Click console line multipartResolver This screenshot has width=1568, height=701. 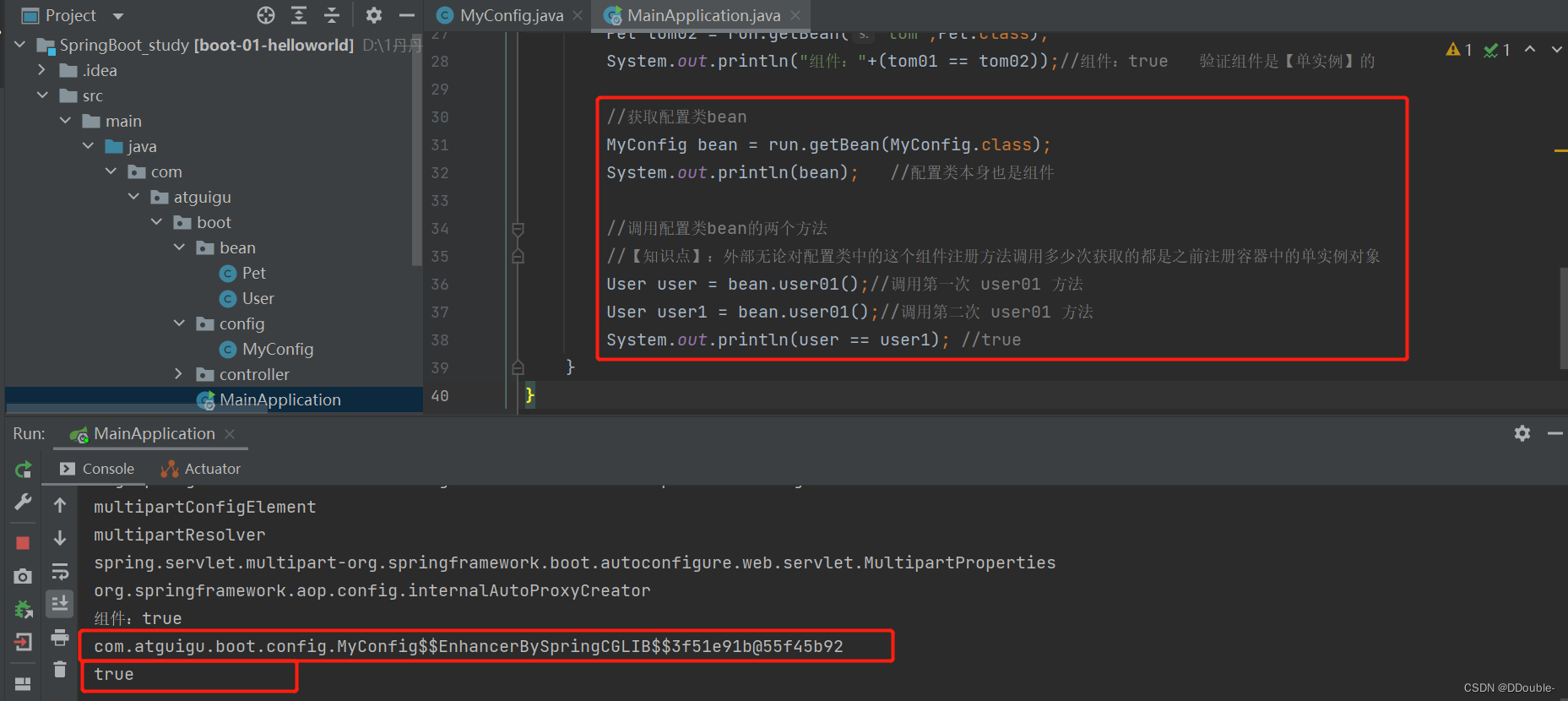[x=179, y=535]
